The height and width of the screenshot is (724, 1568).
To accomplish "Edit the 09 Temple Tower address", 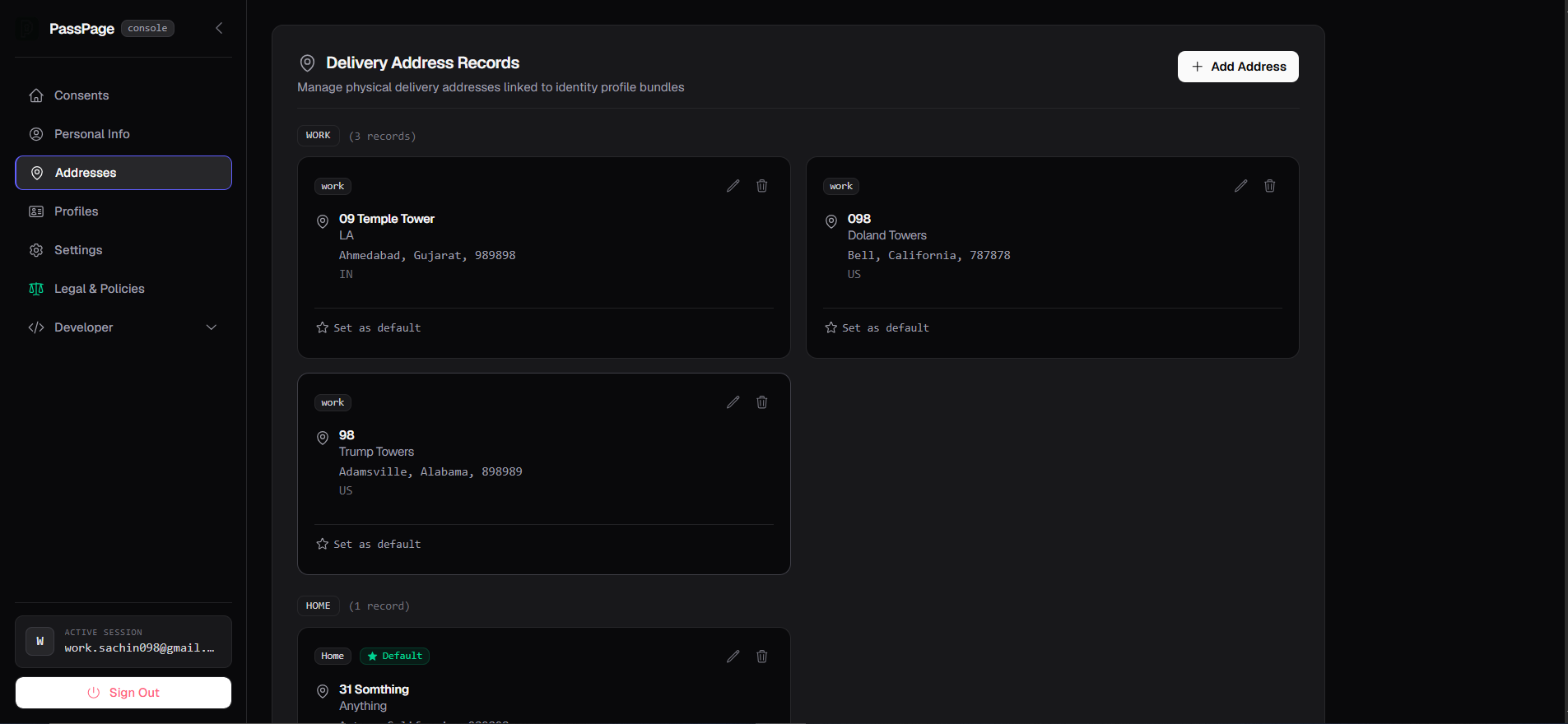I will point(733,186).
